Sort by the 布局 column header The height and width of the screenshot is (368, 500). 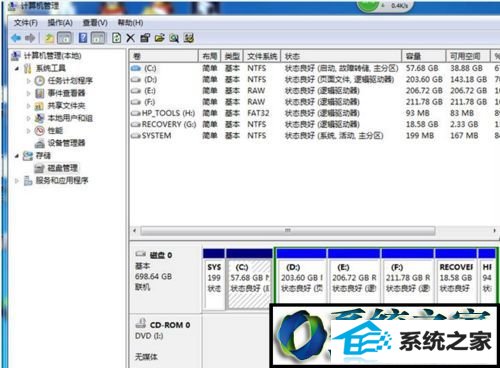[210, 56]
